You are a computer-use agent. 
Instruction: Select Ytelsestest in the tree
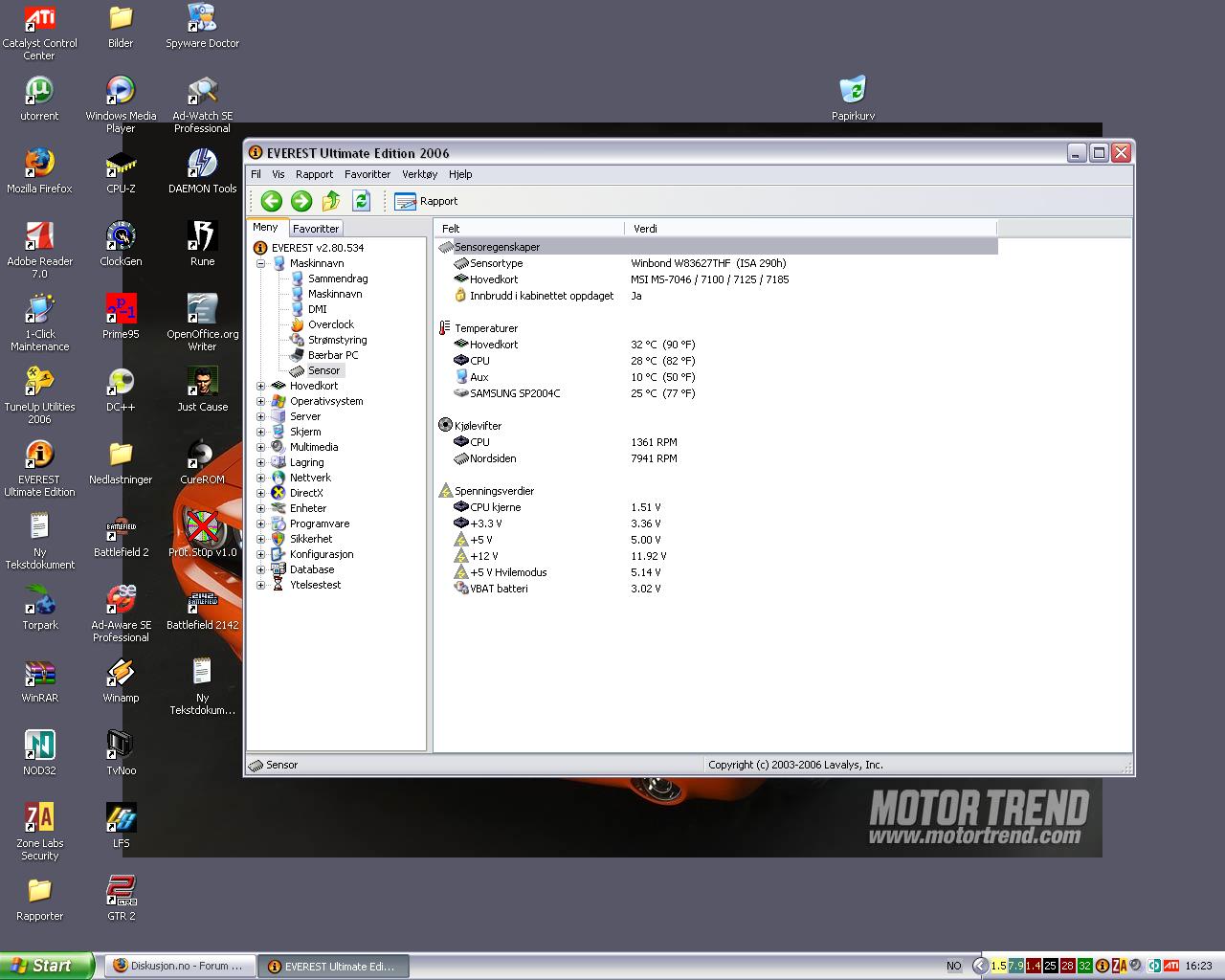pyautogui.click(x=315, y=585)
